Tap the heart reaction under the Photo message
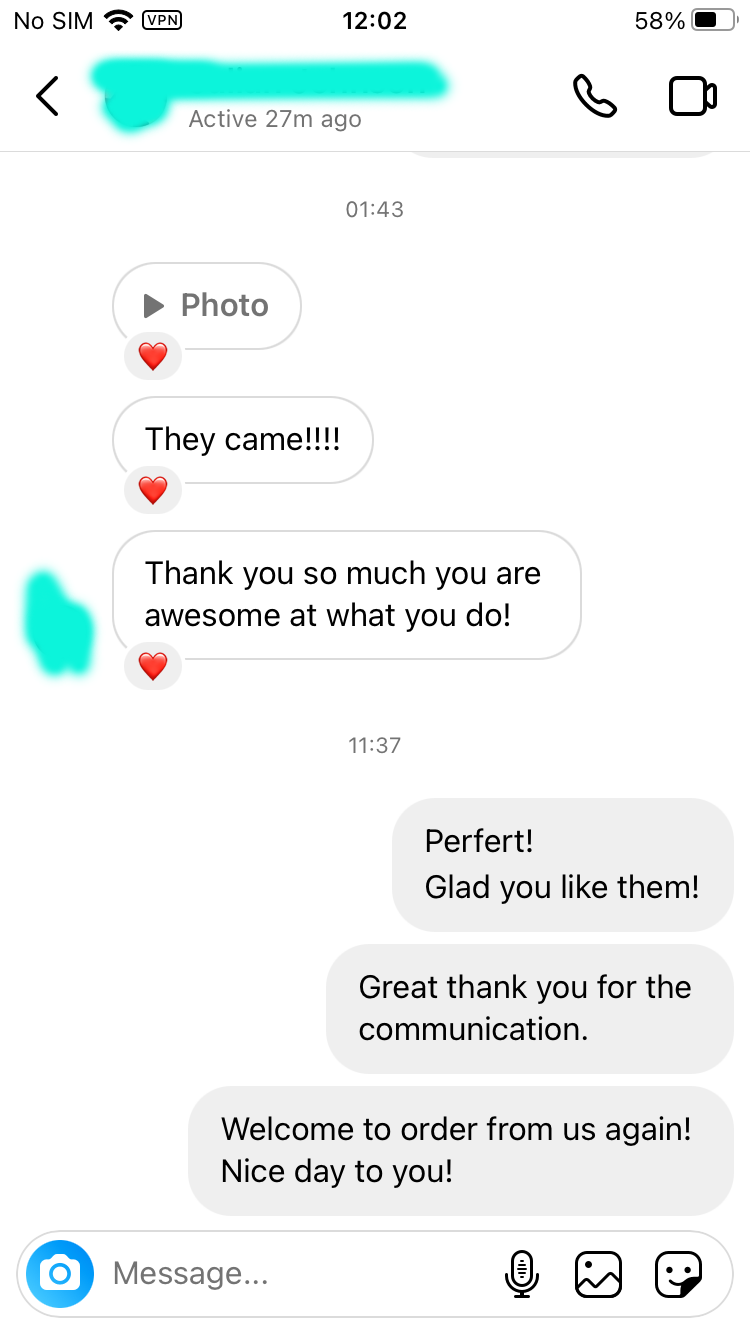Viewport: 750px width, 1334px height. [x=153, y=356]
